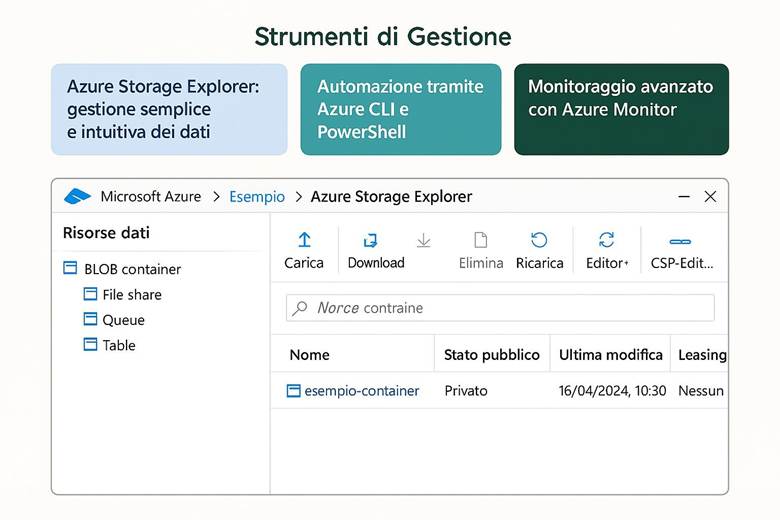Click the Elimina document icon
Image resolution: width=780 pixels, height=520 pixels.
click(481, 240)
